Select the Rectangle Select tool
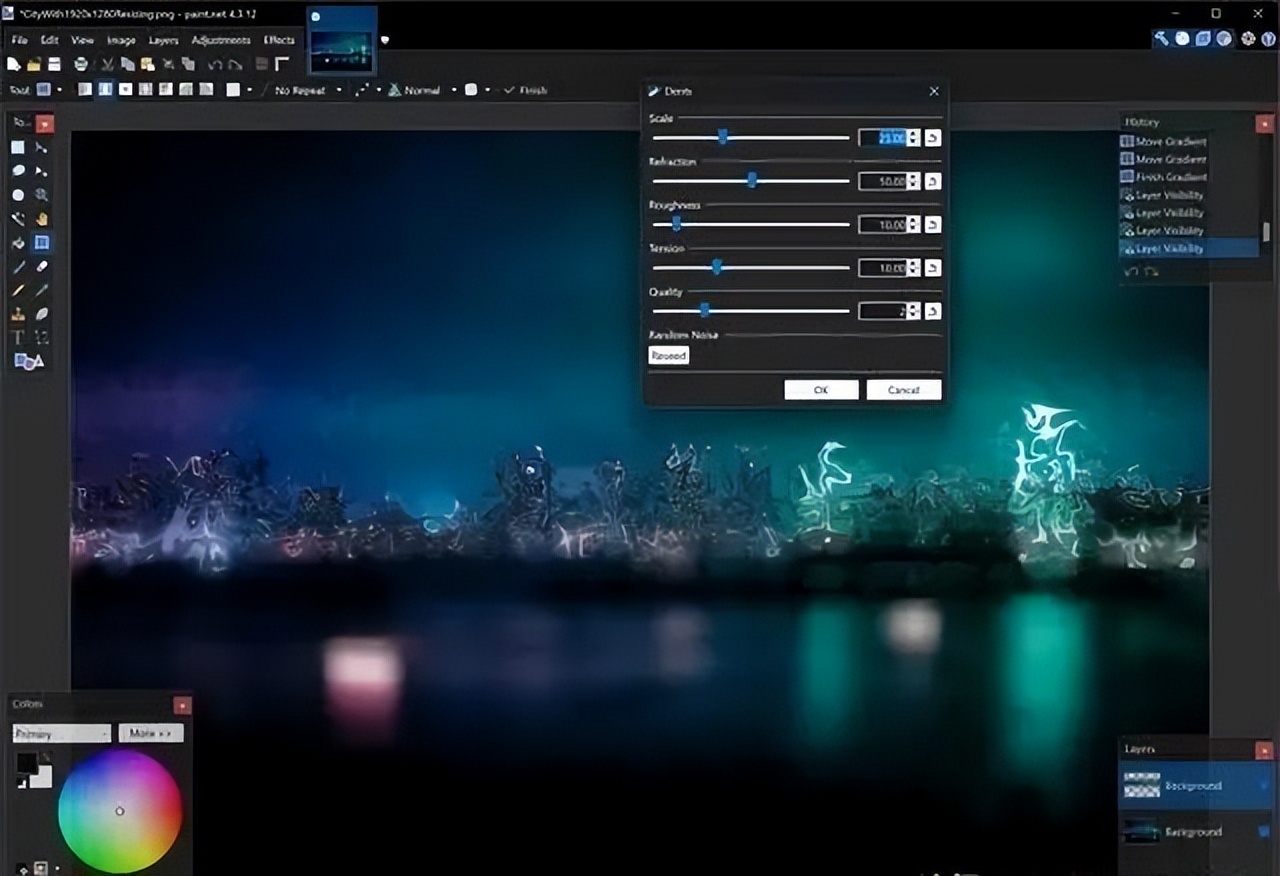 [x=18, y=147]
